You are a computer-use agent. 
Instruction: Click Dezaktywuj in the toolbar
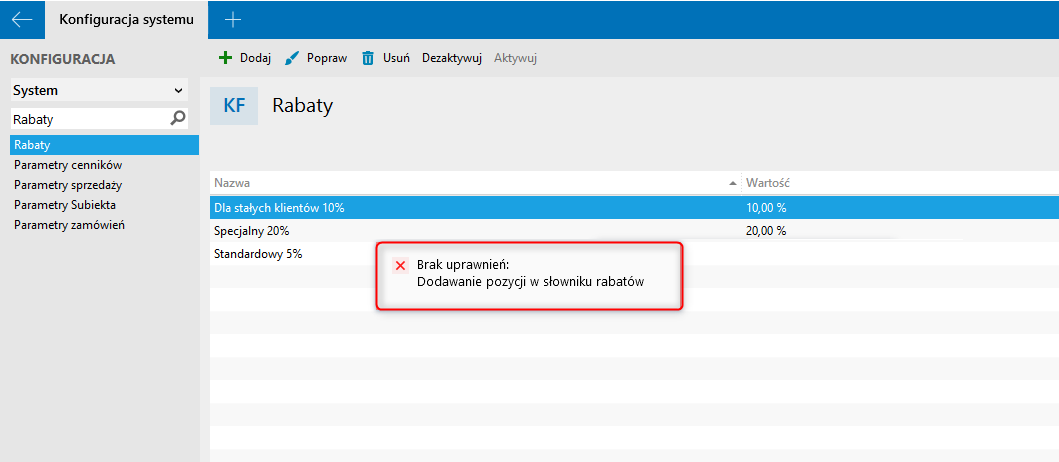[x=451, y=58]
